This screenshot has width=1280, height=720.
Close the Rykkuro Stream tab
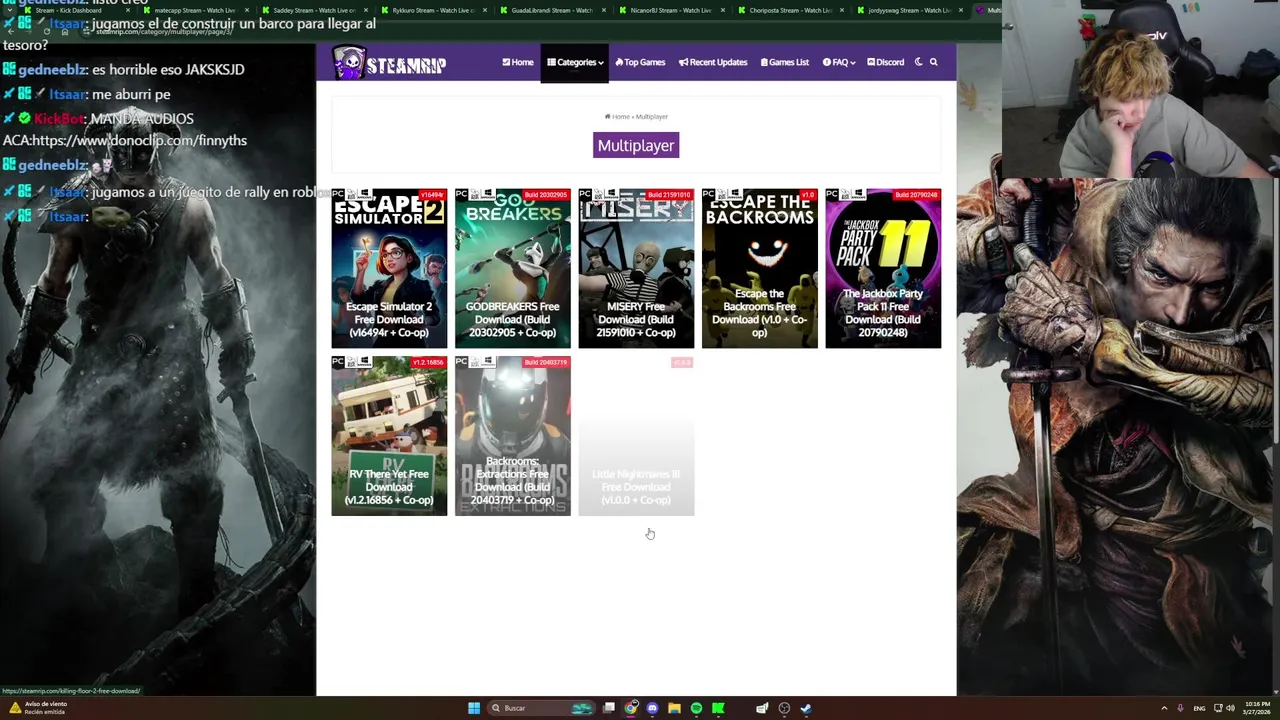(485, 10)
